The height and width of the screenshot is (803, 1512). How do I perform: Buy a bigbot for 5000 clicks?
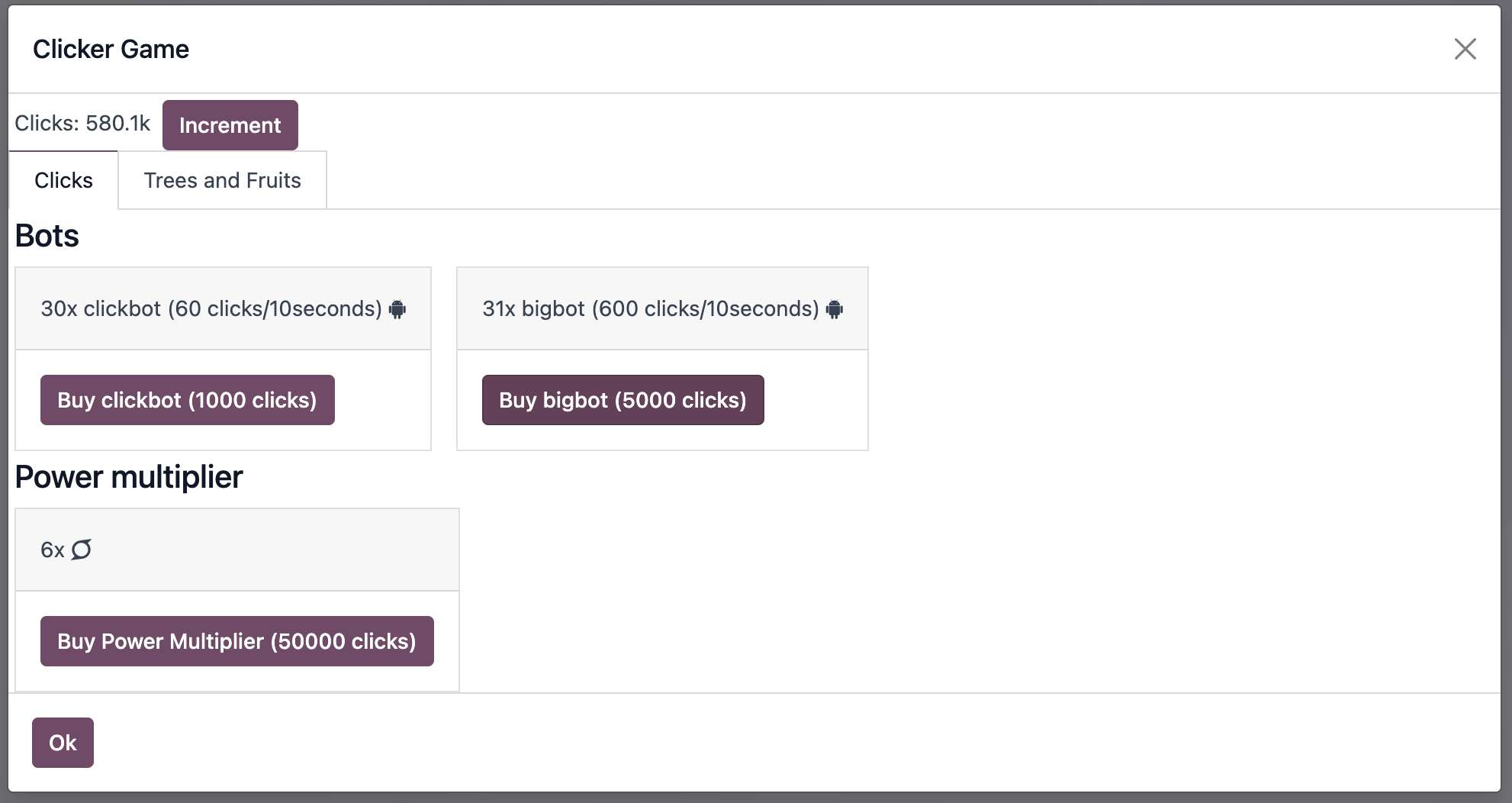[x=622, y=400]
